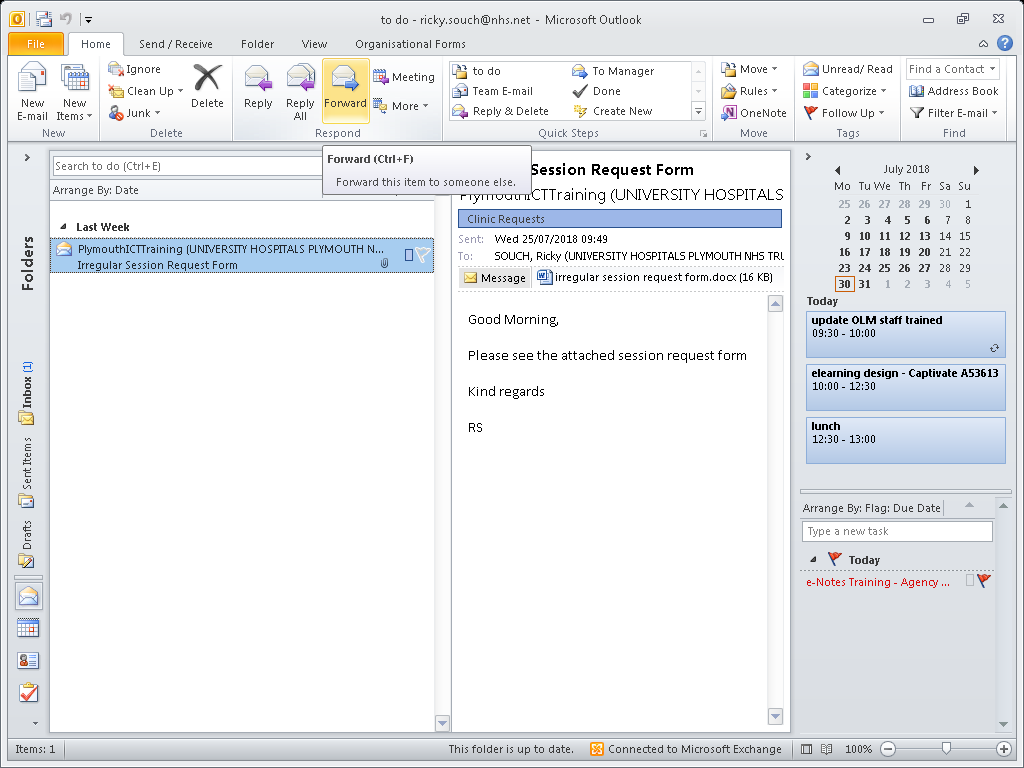Run the Reply & Delete quick step
This screenshot has height=768, width=1024.
coord(501,111)
